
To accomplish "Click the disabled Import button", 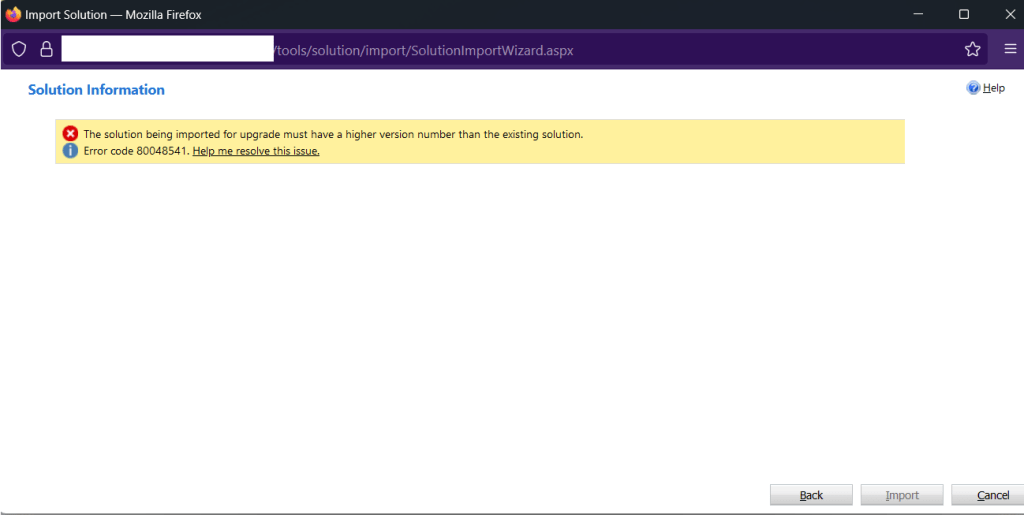I will (x=902, y=495).
